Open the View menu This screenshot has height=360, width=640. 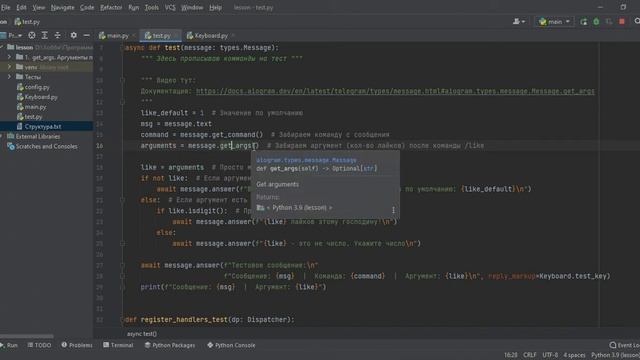coord(39,7)
